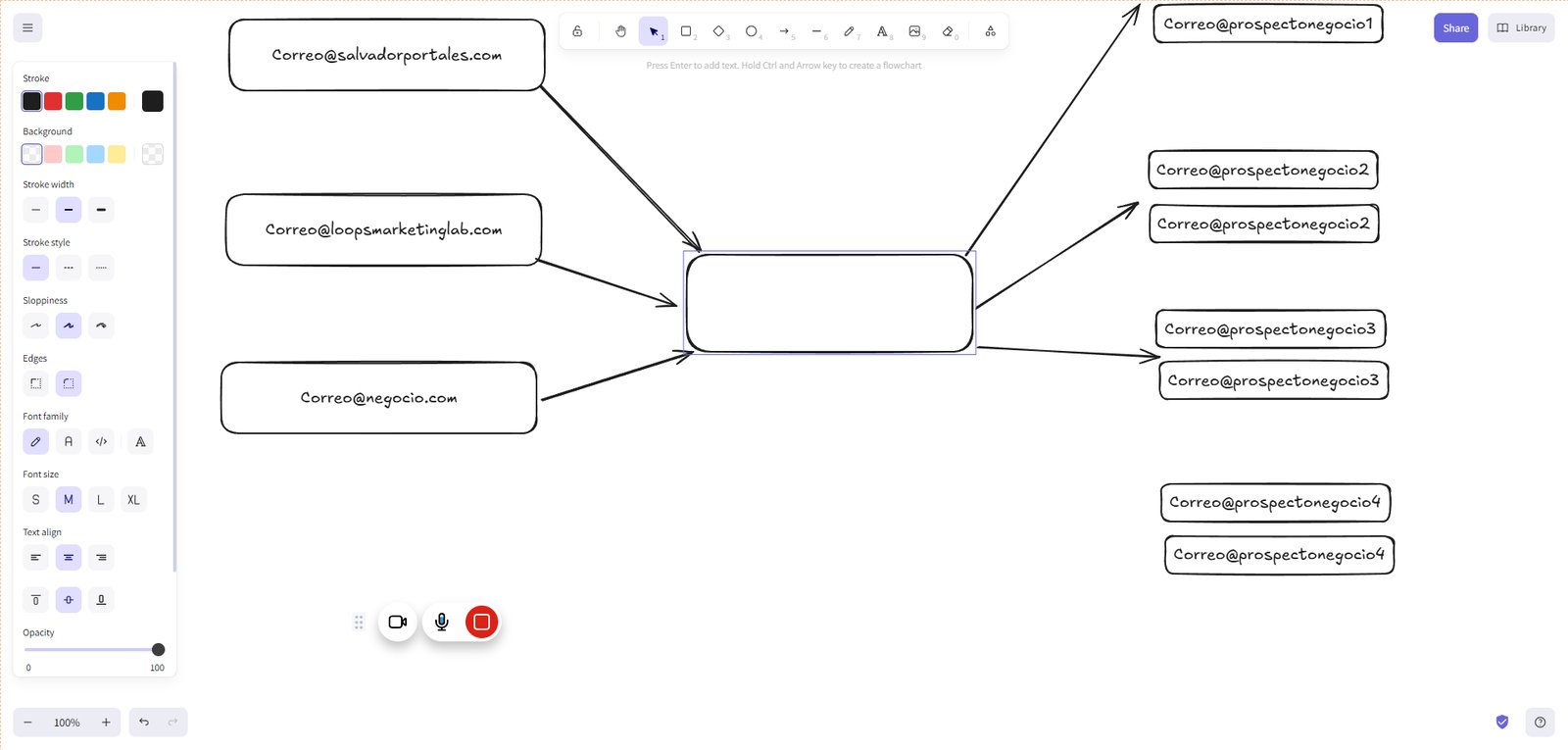1568x750 pixels.
Task: Switch edges to sharp corners
Action: [x=36, y=383]
